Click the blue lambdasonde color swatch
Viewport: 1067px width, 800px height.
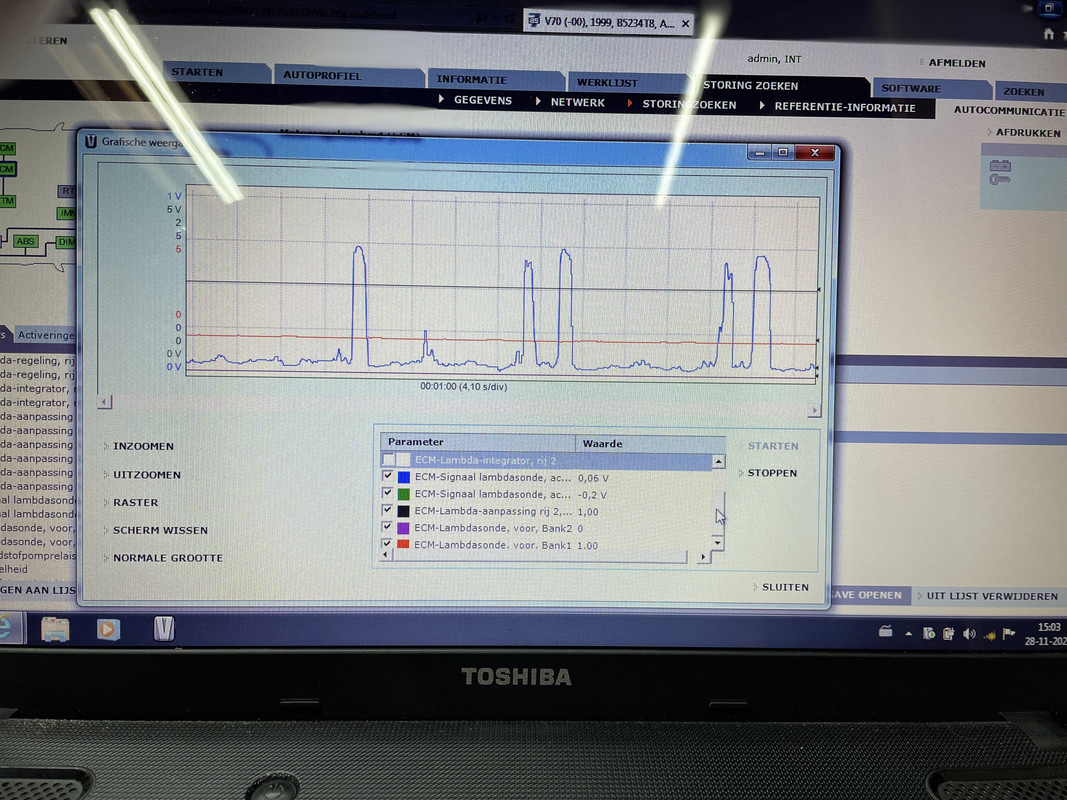coord(404,477)
